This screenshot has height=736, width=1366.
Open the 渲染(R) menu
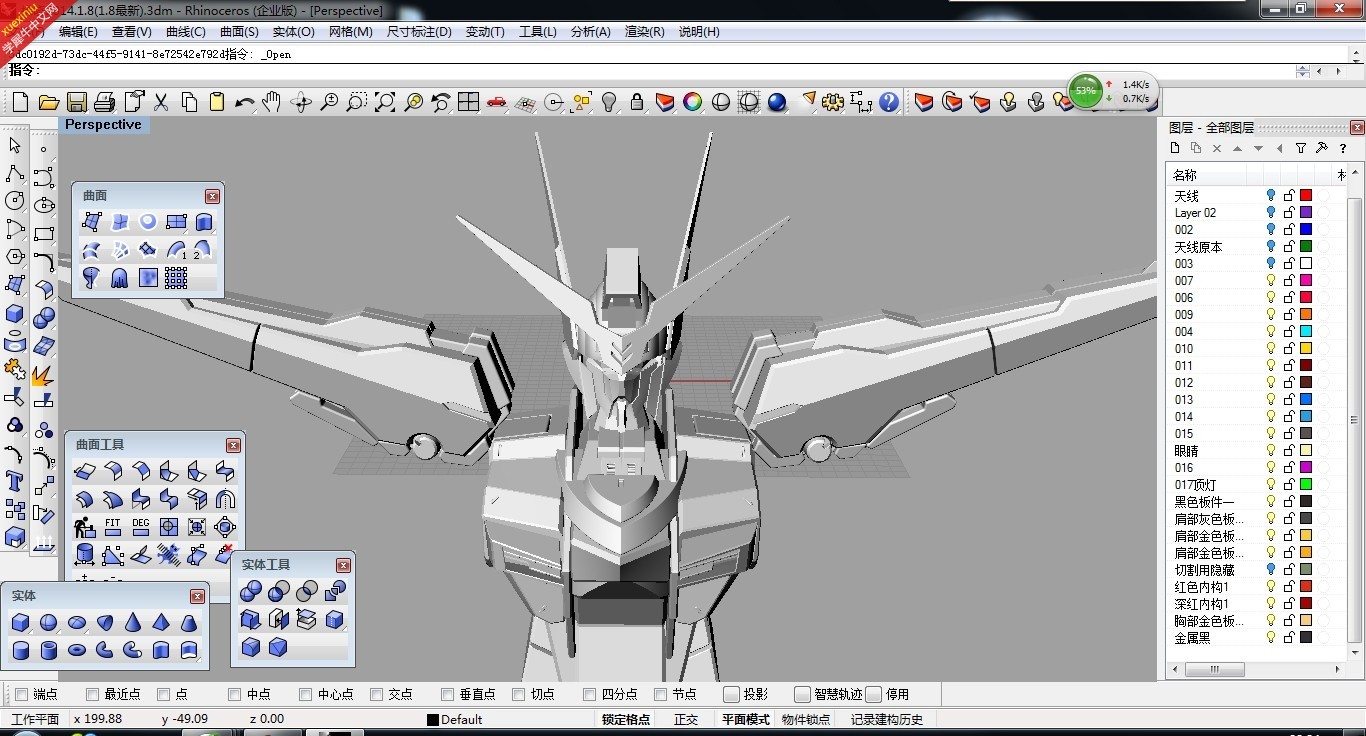644,31
